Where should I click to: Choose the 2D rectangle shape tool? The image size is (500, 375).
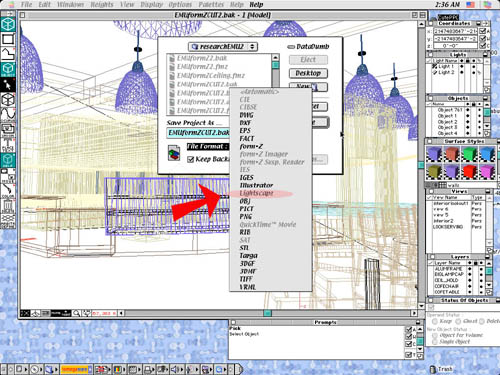pos(8,39)
